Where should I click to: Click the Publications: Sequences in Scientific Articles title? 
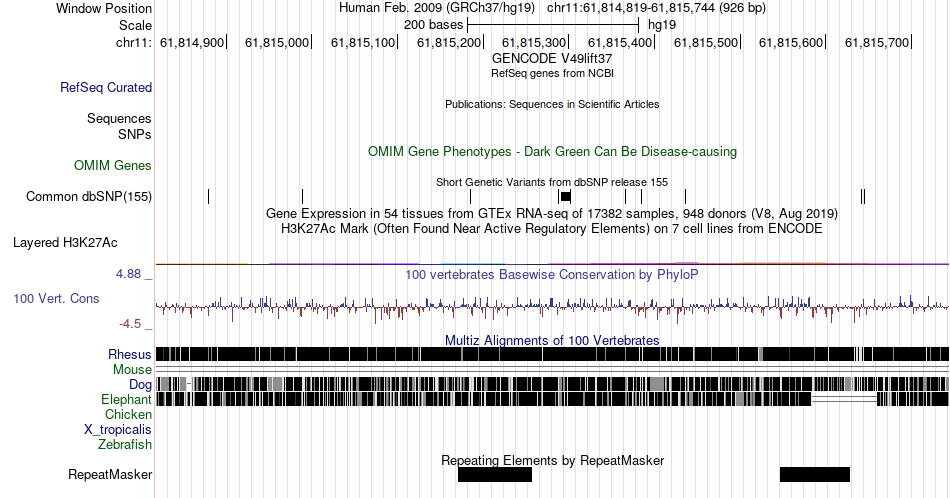coord(552,104)
